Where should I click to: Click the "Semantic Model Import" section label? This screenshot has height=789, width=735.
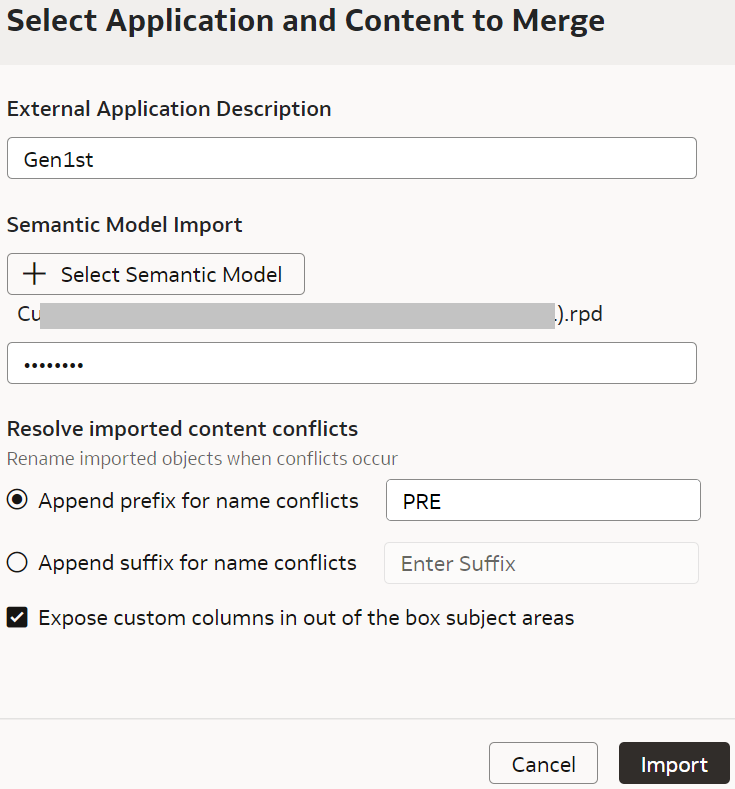(x=125, y=225)
